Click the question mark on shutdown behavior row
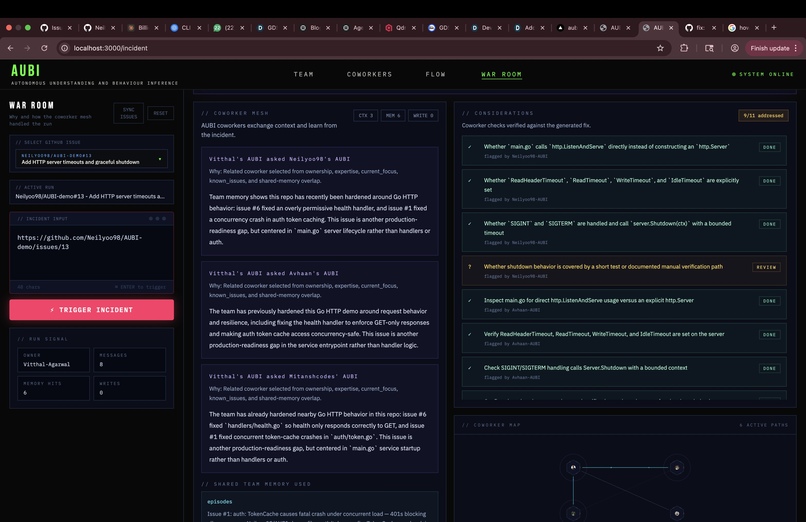This screenshot has width=806, height=522. tap(469, 267)
